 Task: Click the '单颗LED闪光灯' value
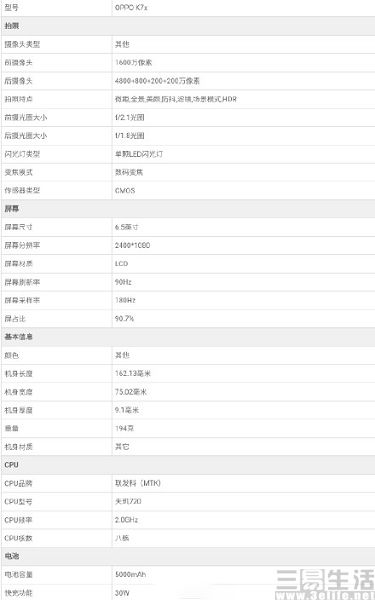pyautogui.click(x=139, y=154)
